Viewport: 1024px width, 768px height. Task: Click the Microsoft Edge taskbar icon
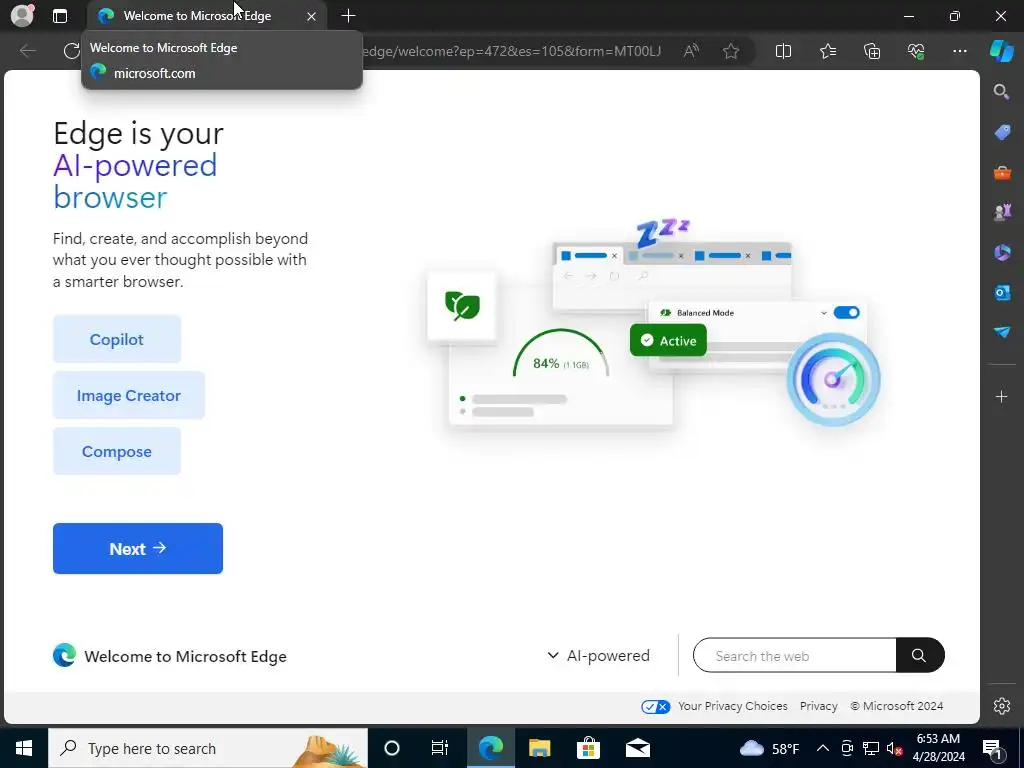tap(491, 748)
